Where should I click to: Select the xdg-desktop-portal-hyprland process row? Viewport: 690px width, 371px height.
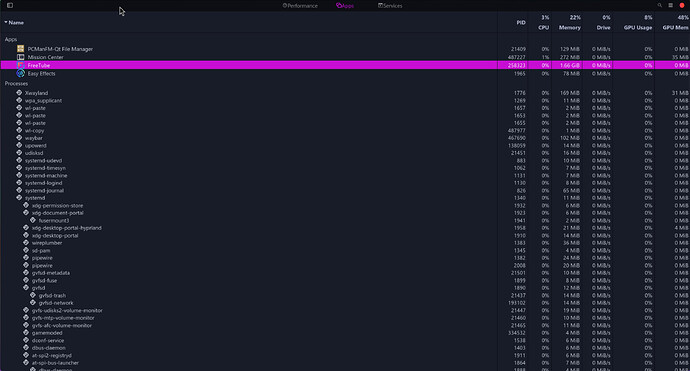point(345,228)
